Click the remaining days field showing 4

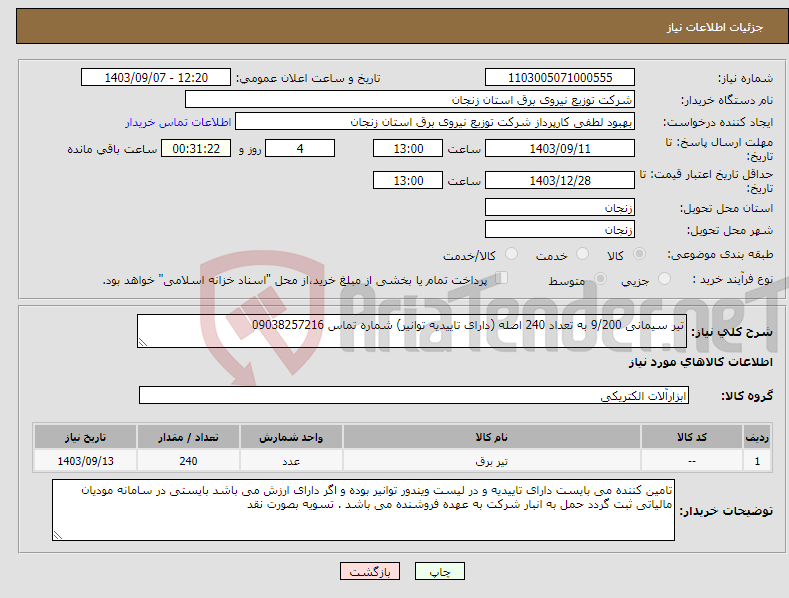coord(300,148)
